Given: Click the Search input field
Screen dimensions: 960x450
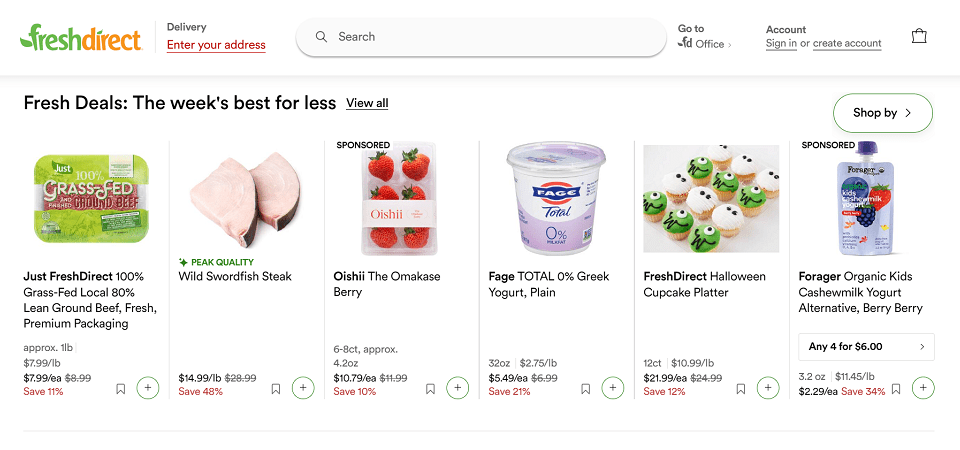Looking at the screenshot, I should [x=490, y=37].
